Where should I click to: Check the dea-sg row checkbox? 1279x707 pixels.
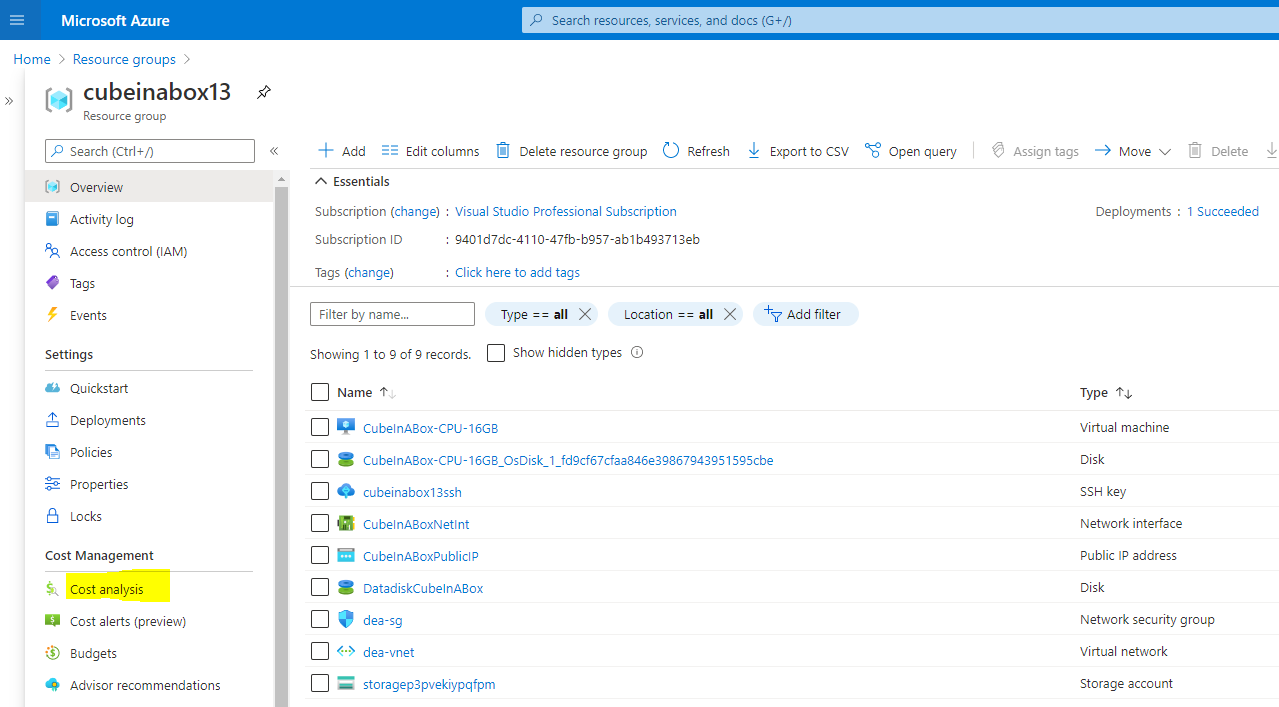320,619
